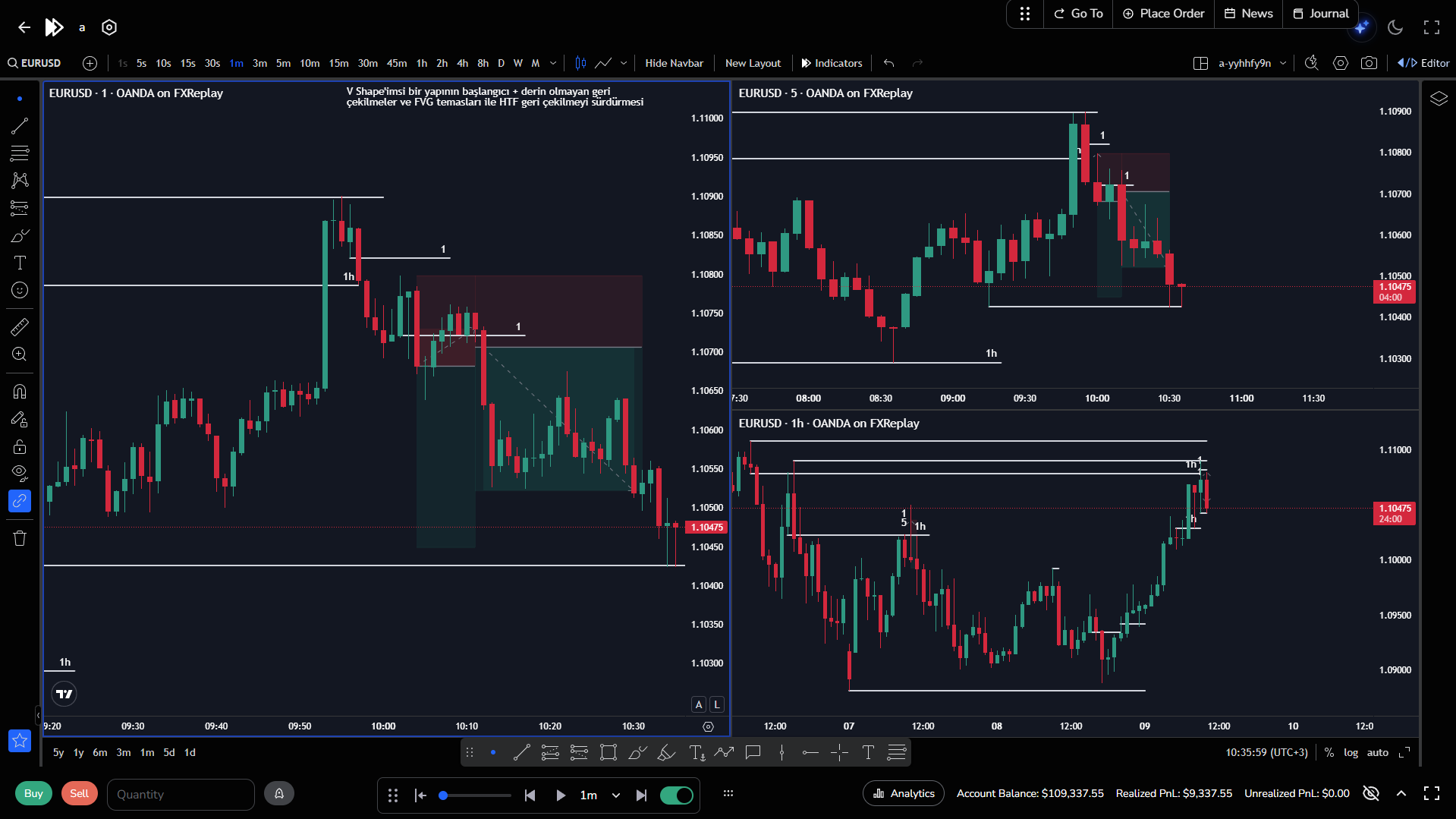Screen dimensions: 1456x819
Task: Select the 1h timeframe
Action: 422,63
